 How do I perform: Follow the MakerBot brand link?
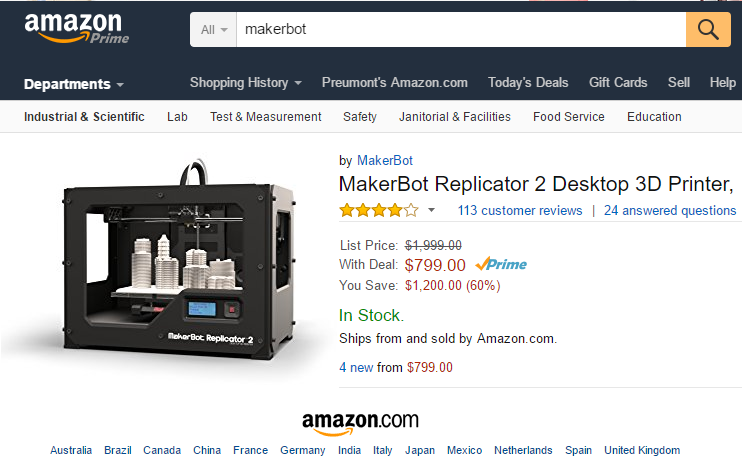(x=385, y=161)
